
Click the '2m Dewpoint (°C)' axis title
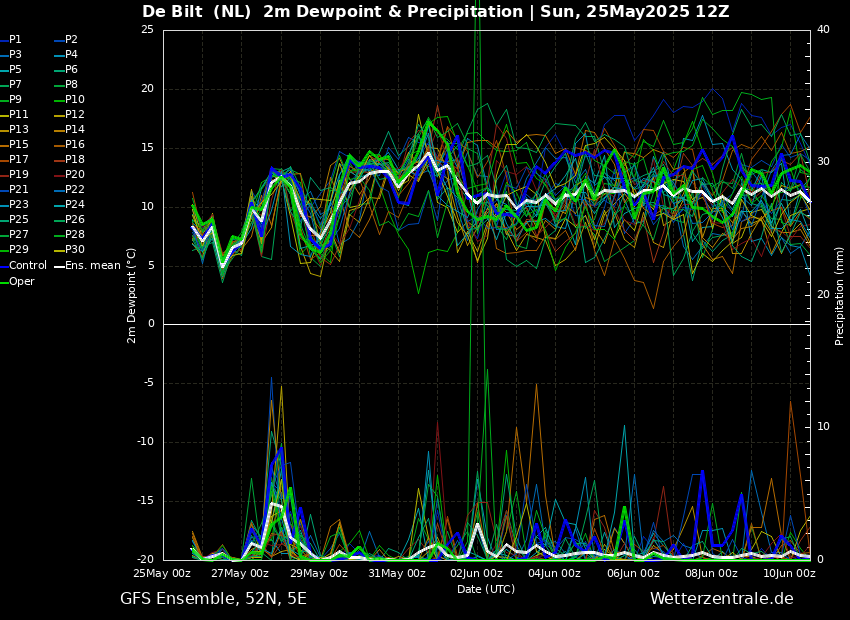tap(132, 295)
